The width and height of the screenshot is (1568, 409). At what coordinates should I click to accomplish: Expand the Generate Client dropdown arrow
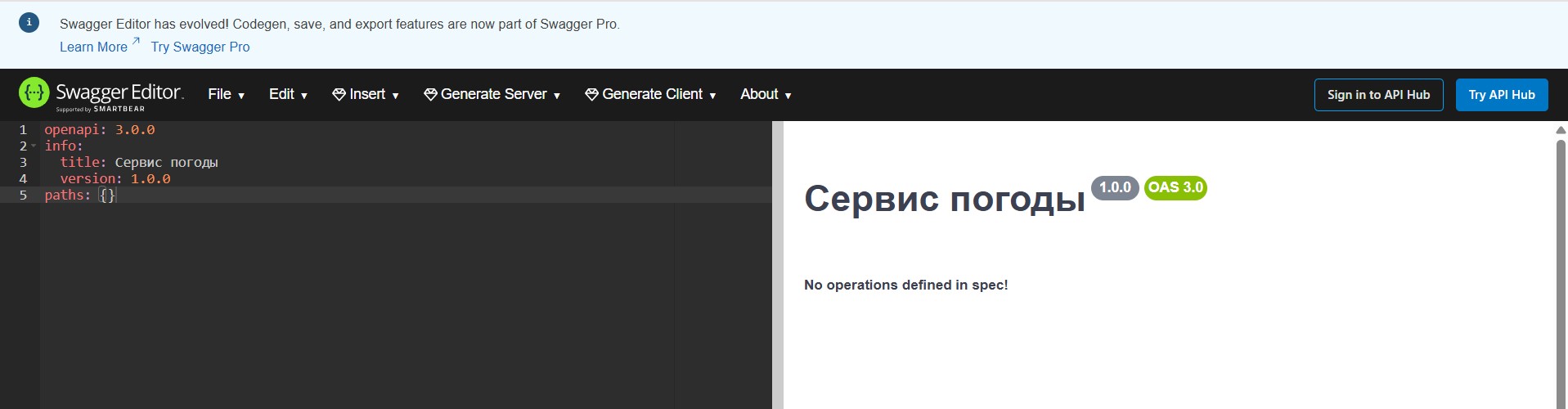[712, 96]
